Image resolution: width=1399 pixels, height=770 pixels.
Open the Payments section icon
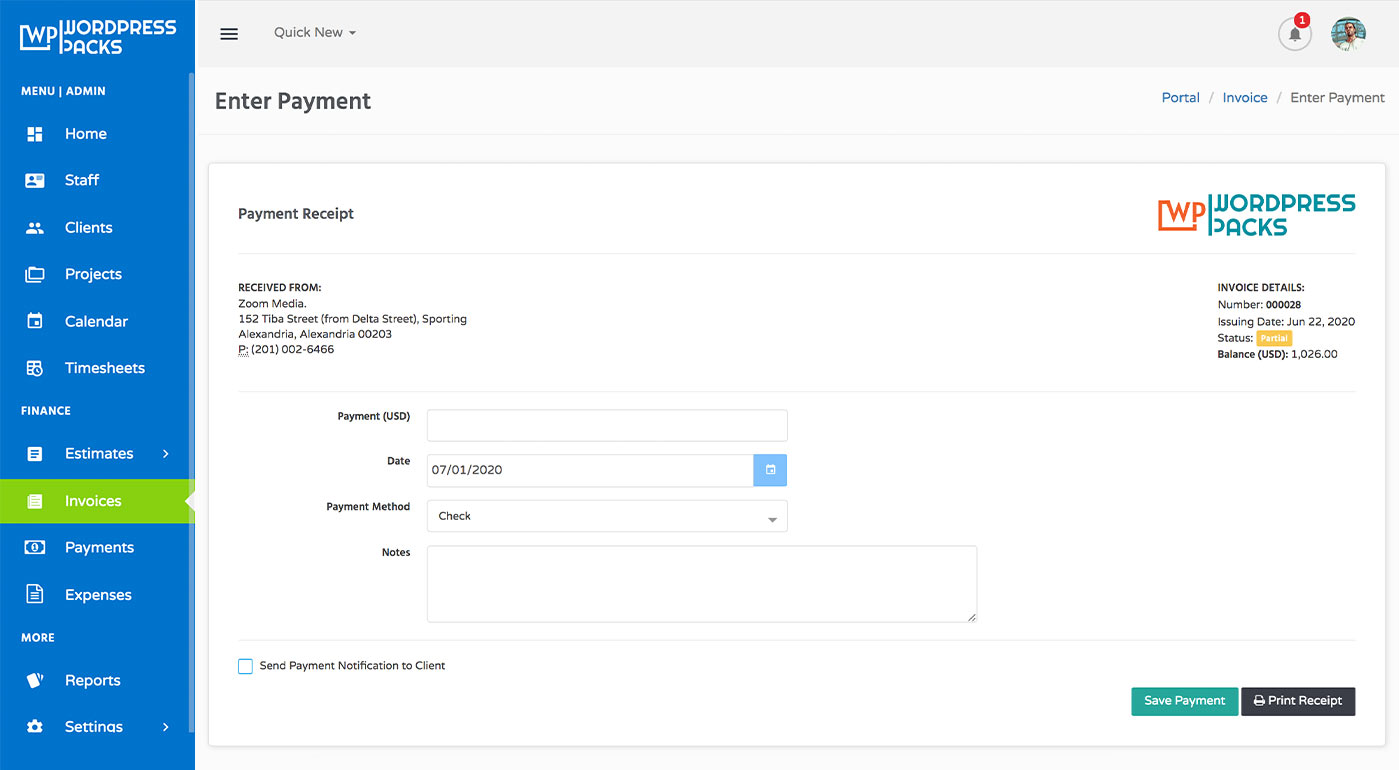[35, 547]
